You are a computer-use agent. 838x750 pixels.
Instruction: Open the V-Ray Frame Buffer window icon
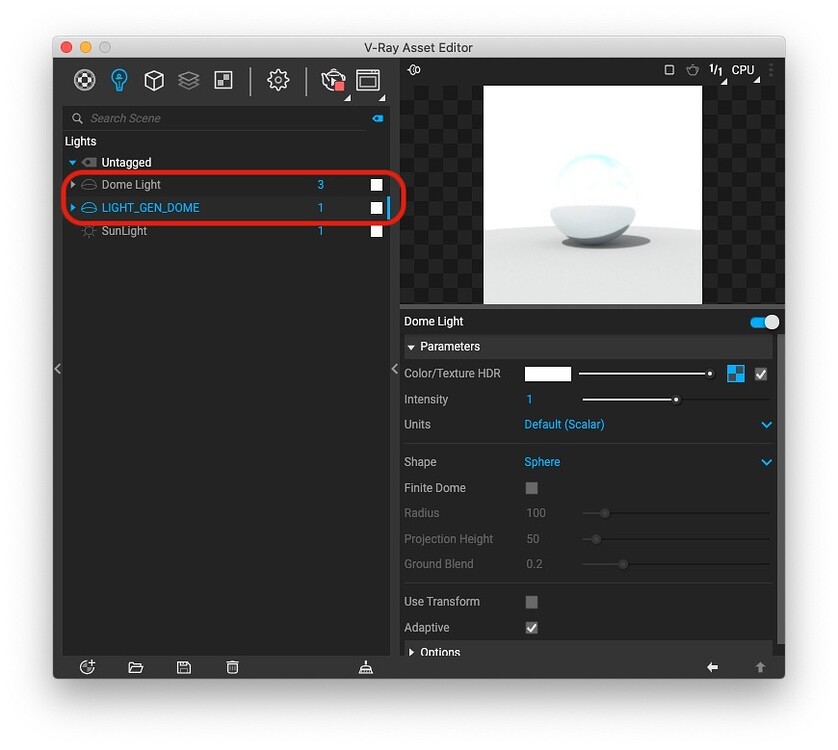[367, 80]
